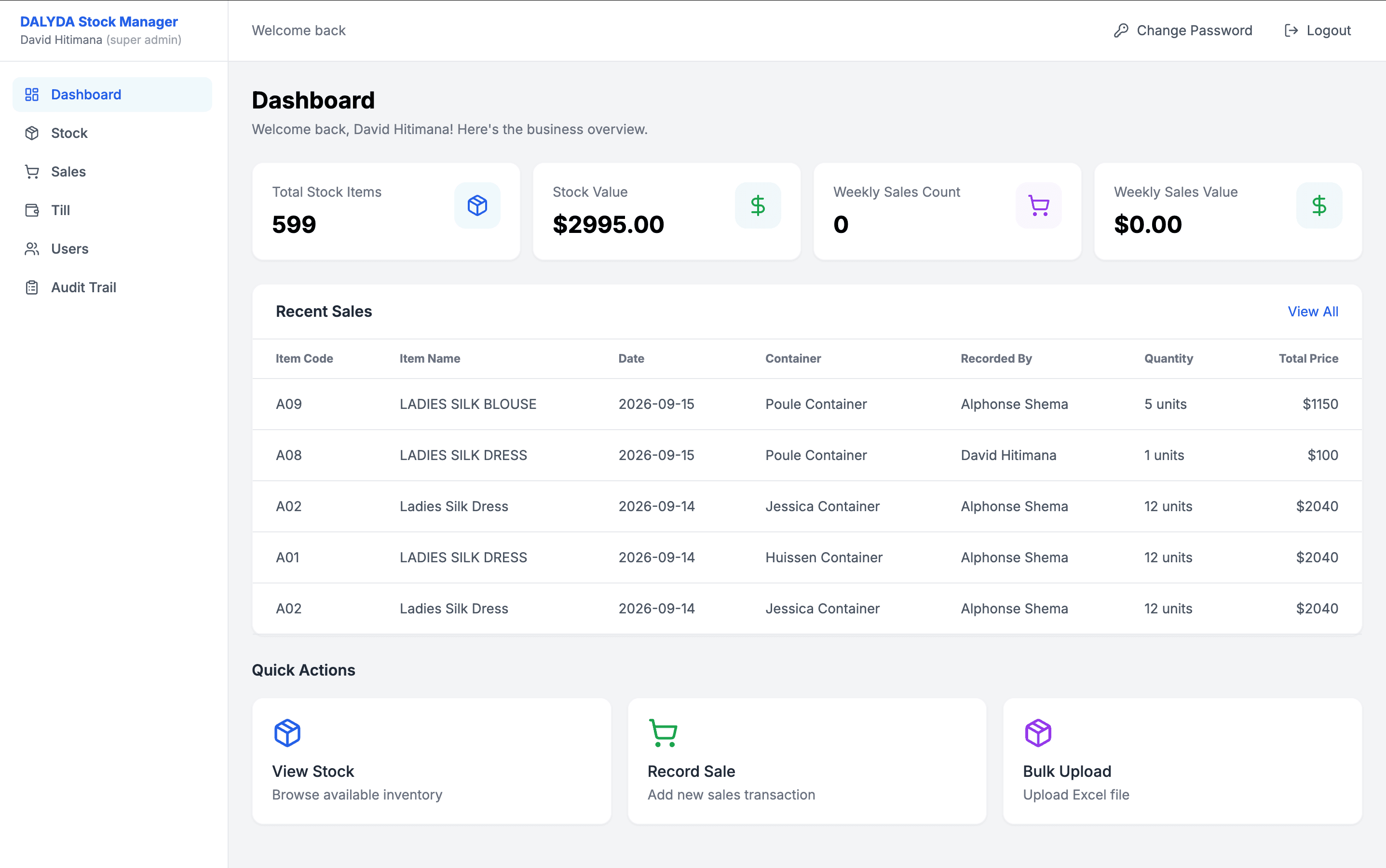Click the logout arrow icon
Screen dimensions: 1386x868
[1291, 30]
